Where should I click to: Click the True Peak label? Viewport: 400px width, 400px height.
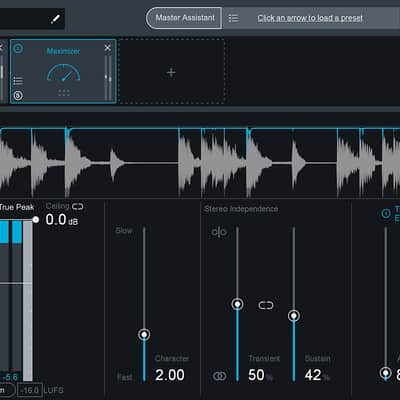tap(17, 207)
